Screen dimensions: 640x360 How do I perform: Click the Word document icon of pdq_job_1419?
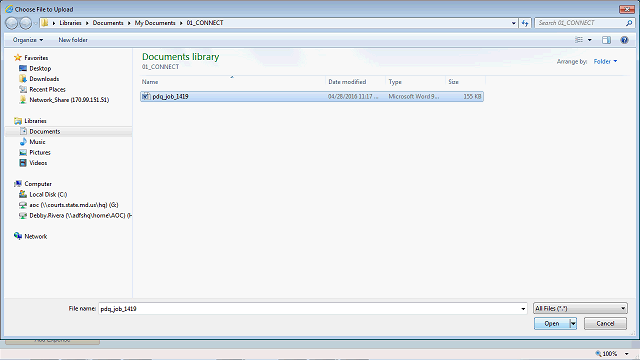click(x=146, y=96)
